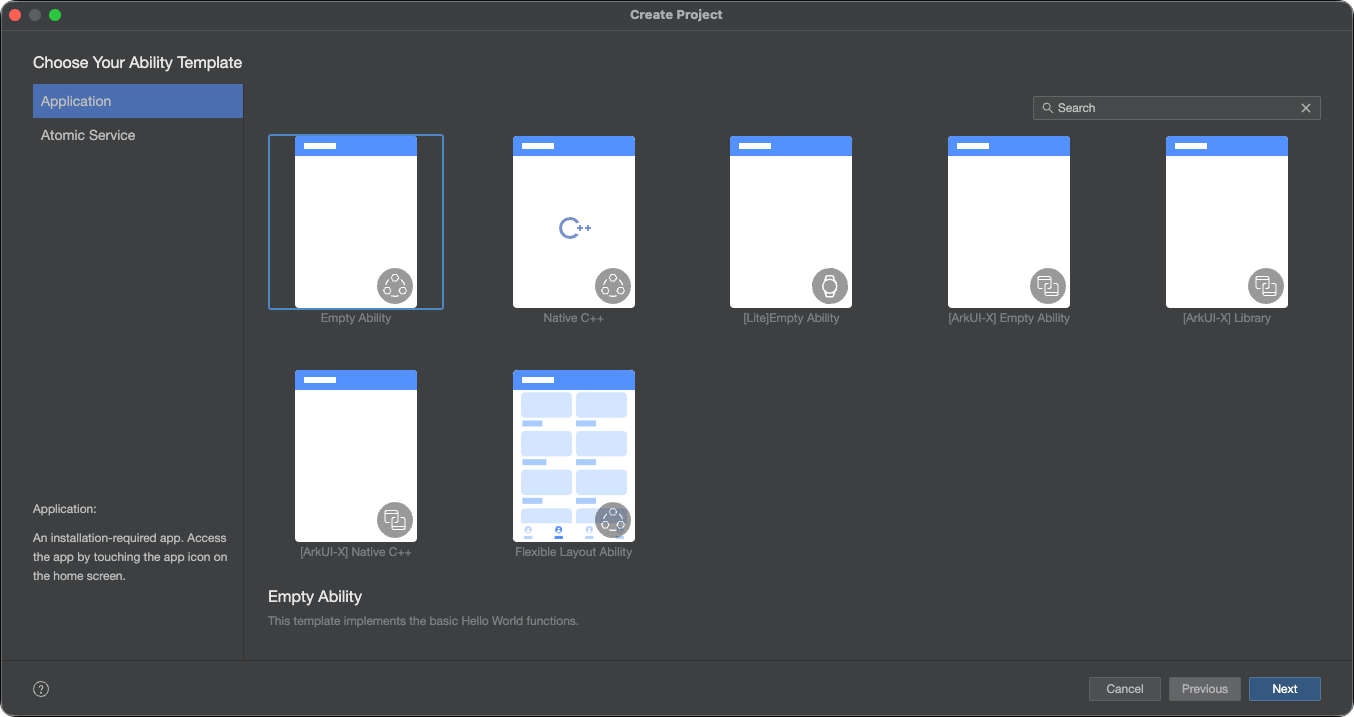Pick the [ArkUI-X] Empty Ability template
This screenshot has width=1354, height=717.
(x=1009, y=222)
